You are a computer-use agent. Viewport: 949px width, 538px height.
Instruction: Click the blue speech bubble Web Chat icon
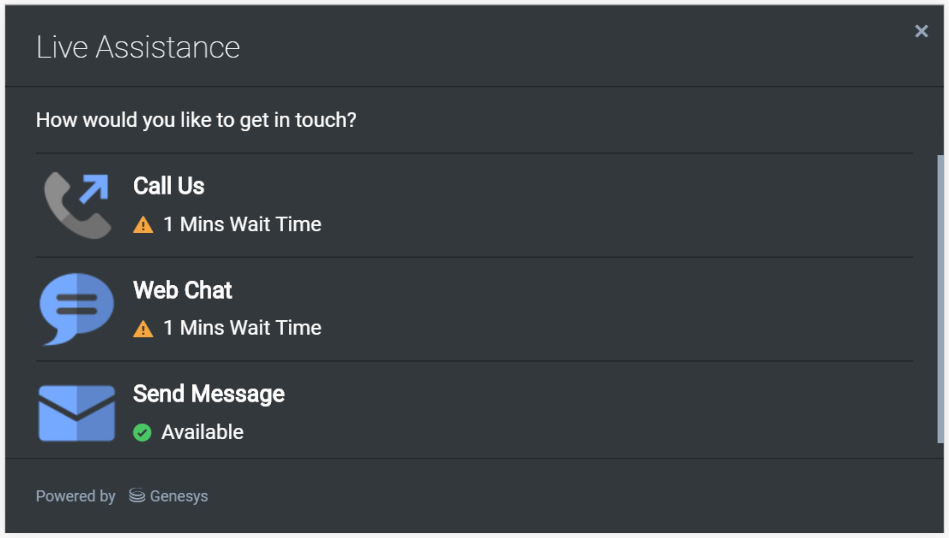(76, 308)
